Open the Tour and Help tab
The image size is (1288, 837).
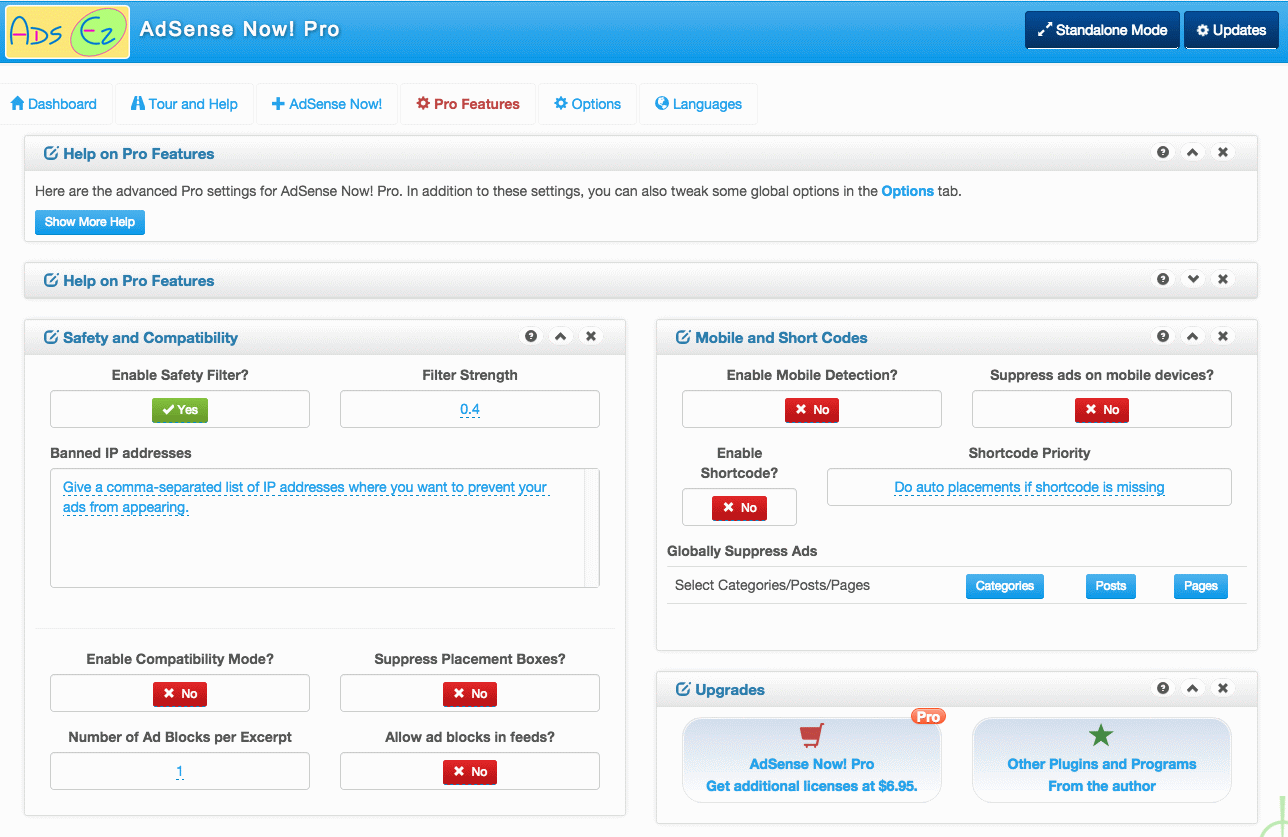184,104
